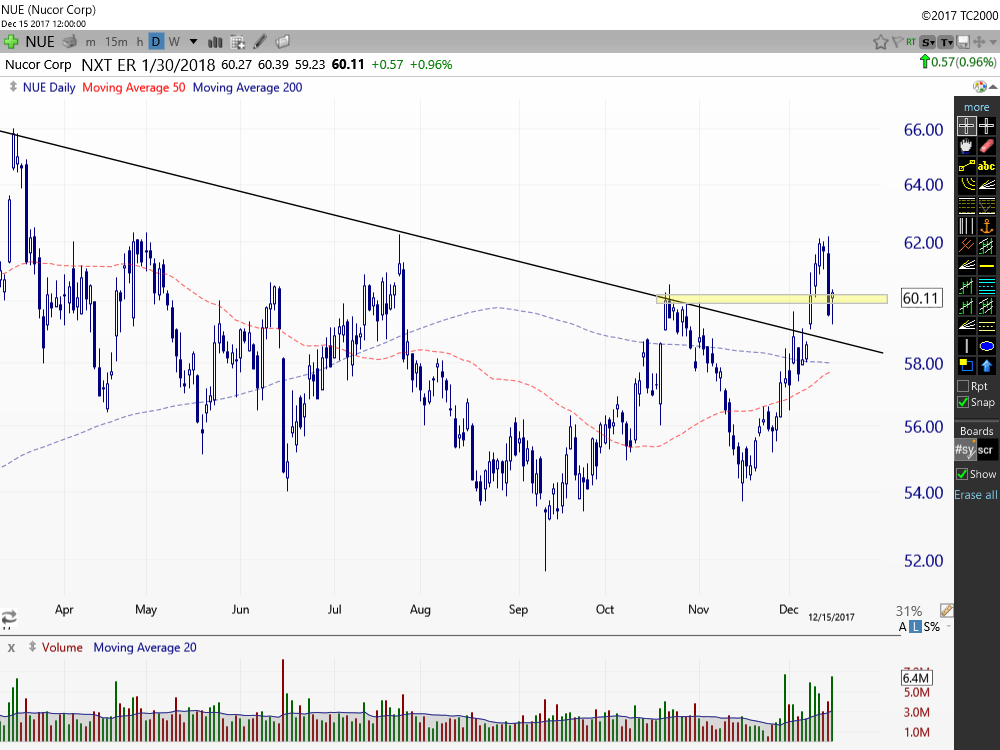Select the blue ellipse drawing tool
Viewport: 1000px width, 750px height.
tap(987, 346)
